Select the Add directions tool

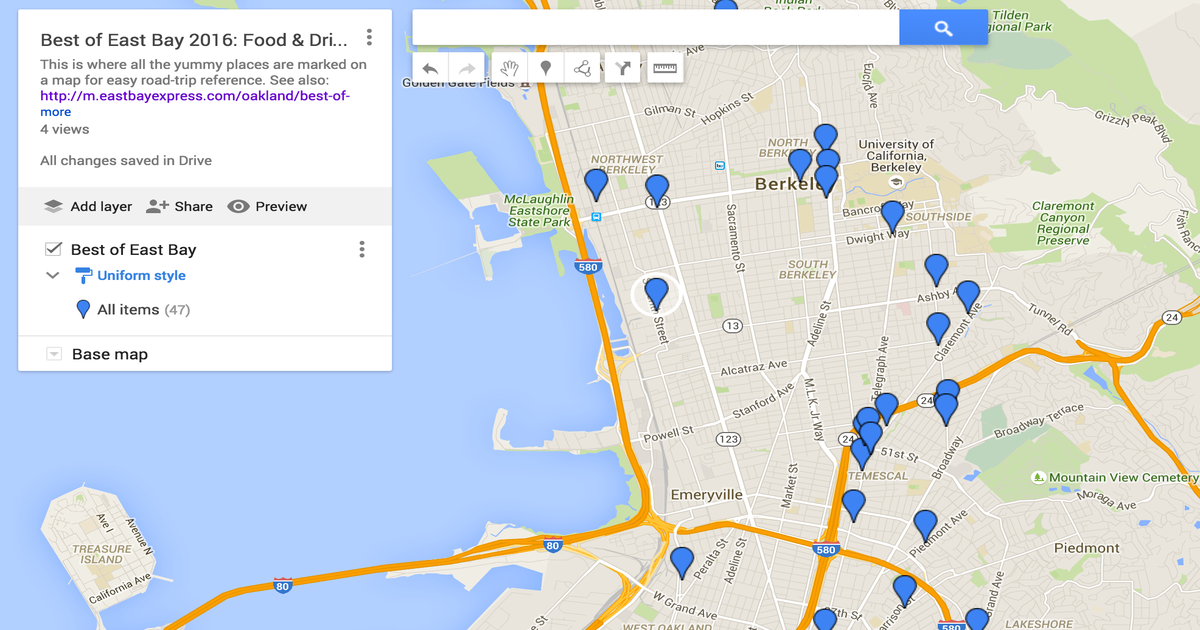[x=623, y=68]
